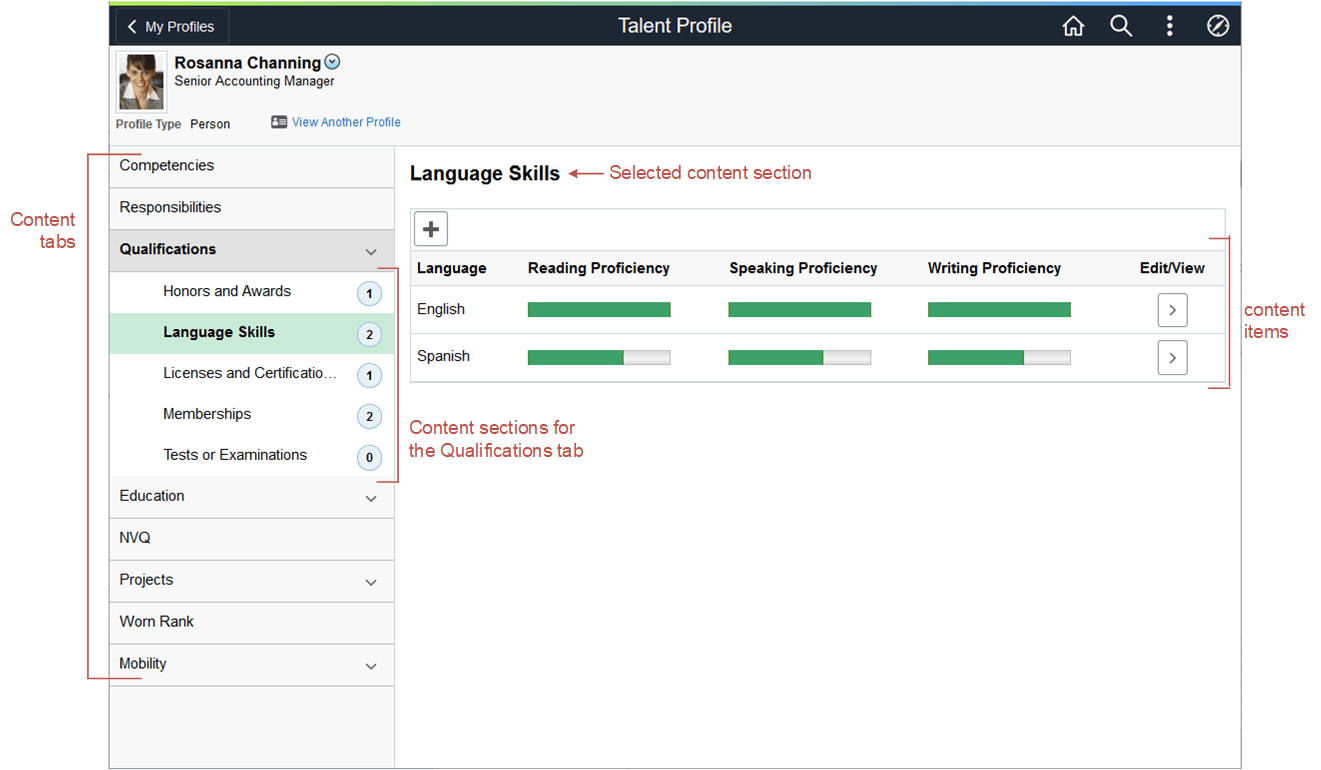1321x770 pixels.
Task: Click the back arrow beside My Profiles
Action: (132, 25)
